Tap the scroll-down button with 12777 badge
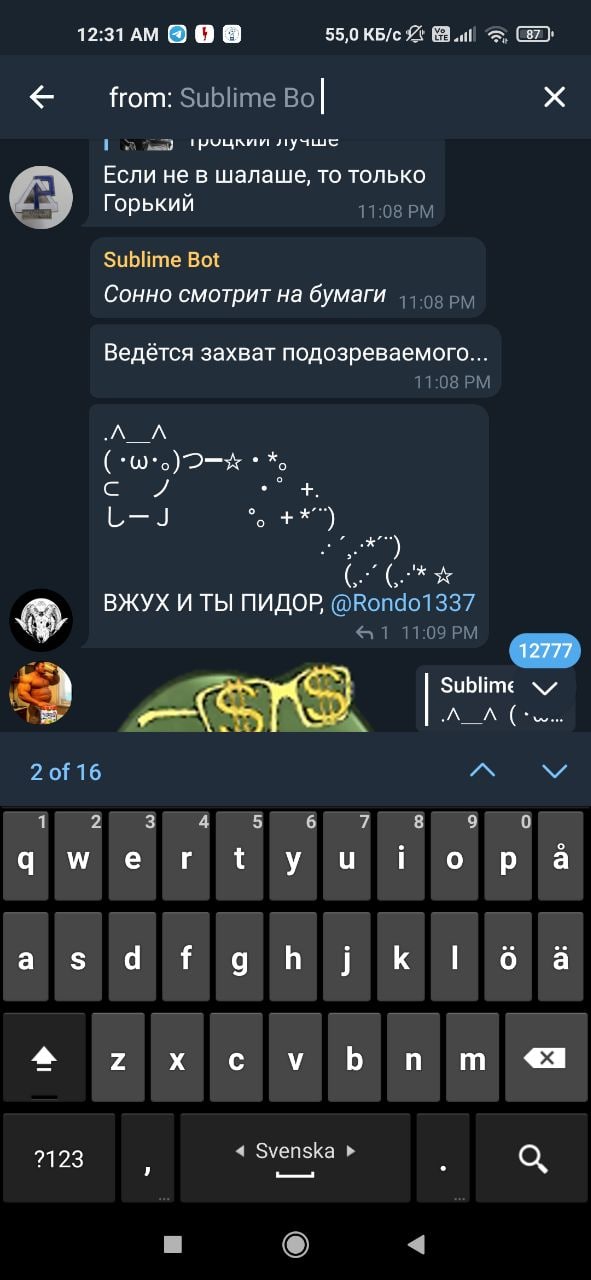Viewport: 591px width, 1280px height. (x=545, y=686)
